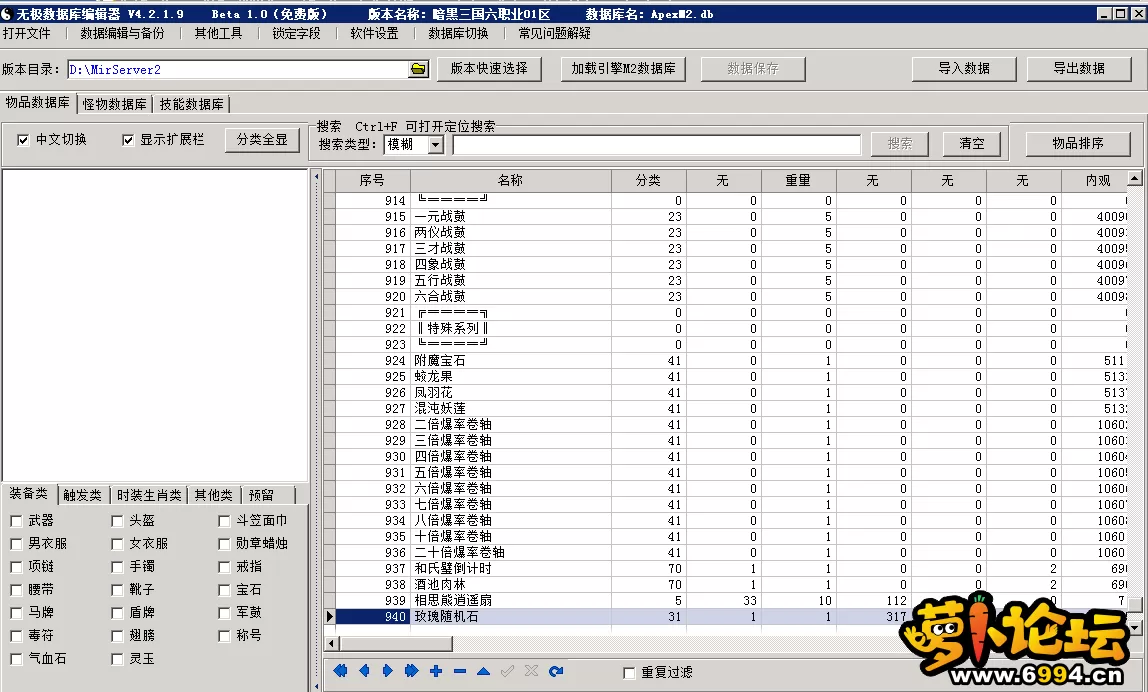Screen dimensions: 1148x692
Task: Select the 附魔宝石 row name cell
Action: pyautogui.click(x=510, y=361)
